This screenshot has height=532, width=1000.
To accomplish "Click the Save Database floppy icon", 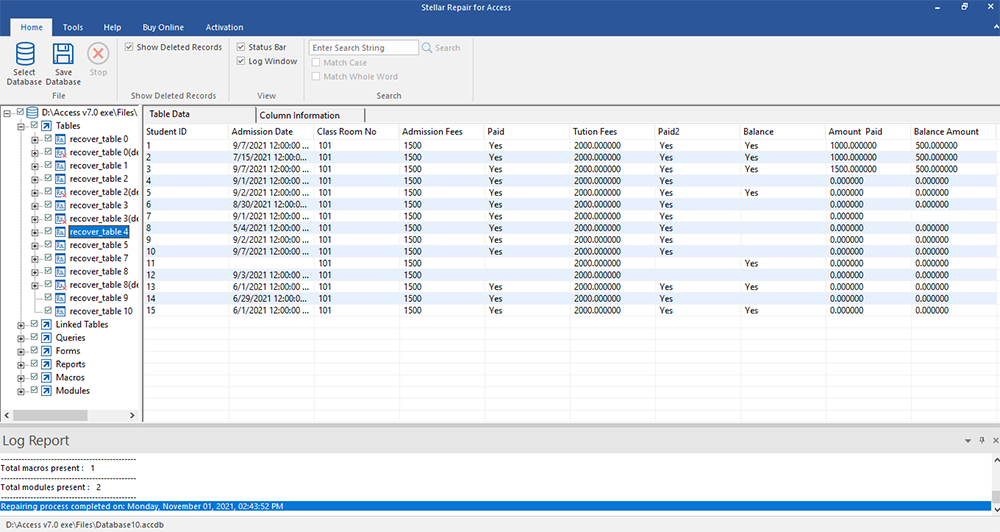I will tap(63, 55).
